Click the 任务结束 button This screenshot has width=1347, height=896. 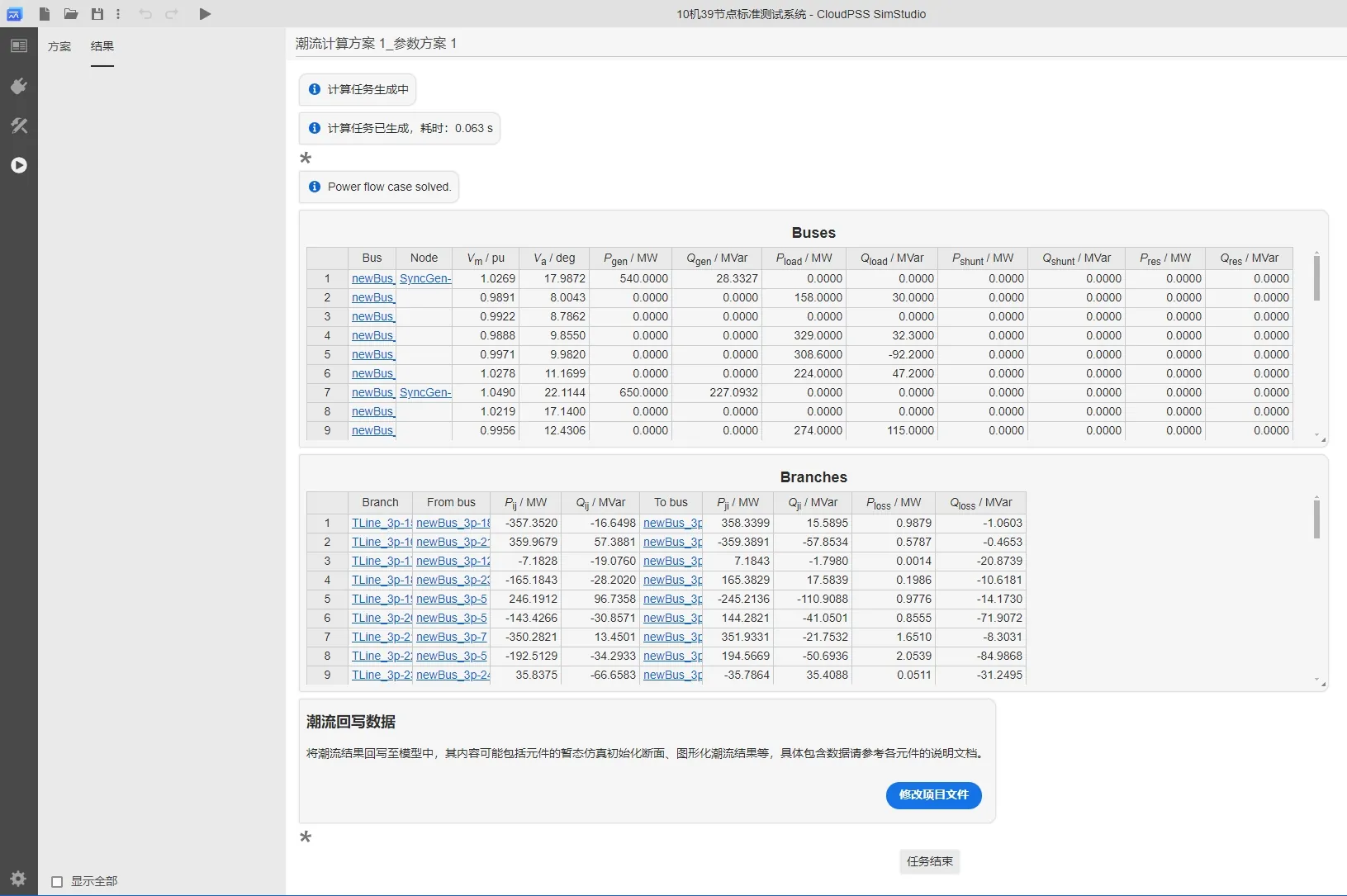pyautogui.click(x=930, y=861)
